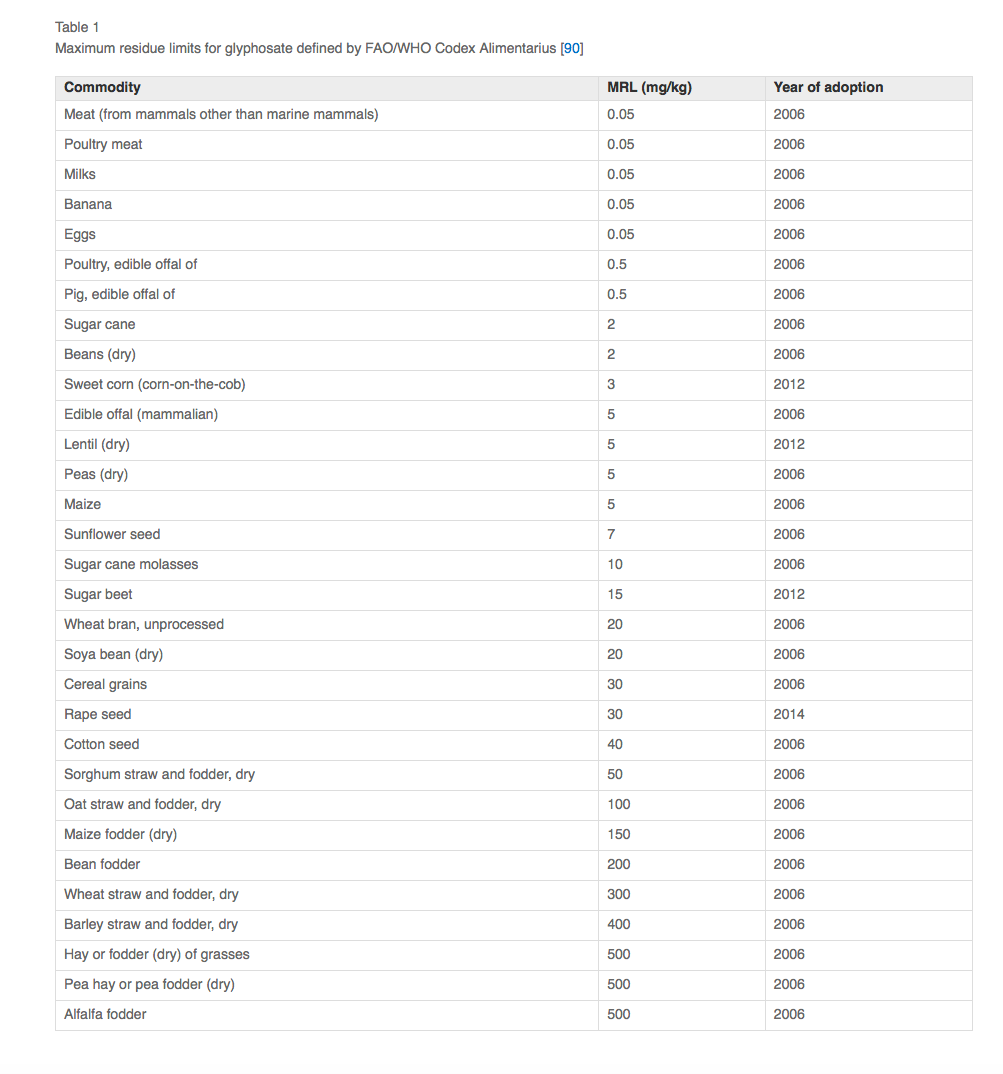The width and height of the screenshot is (1003, 1074).
Task: Click the Sunflower seed commodity cell
Action: 112,534
